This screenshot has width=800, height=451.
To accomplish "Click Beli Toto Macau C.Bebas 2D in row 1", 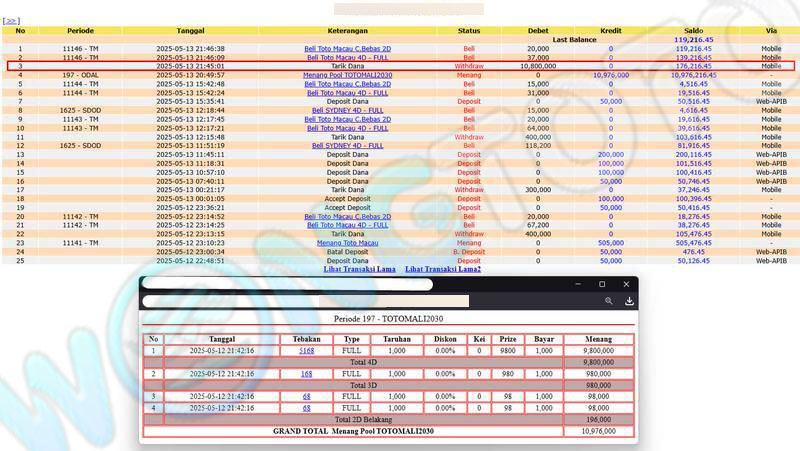I will click(347, 48).
